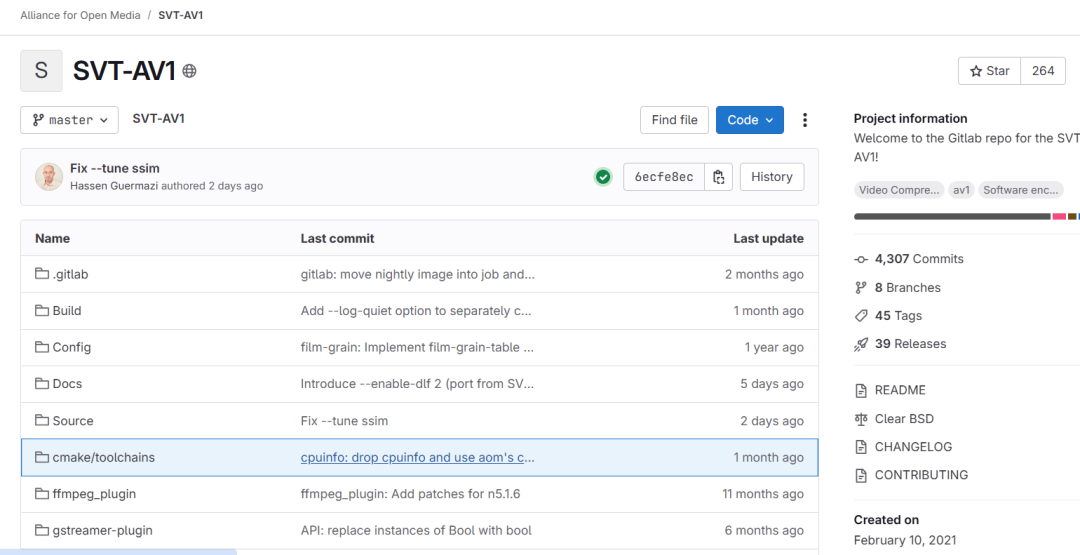Open the Docs folder
This screenshot has width=1080, height=555.
click(67, 384)
